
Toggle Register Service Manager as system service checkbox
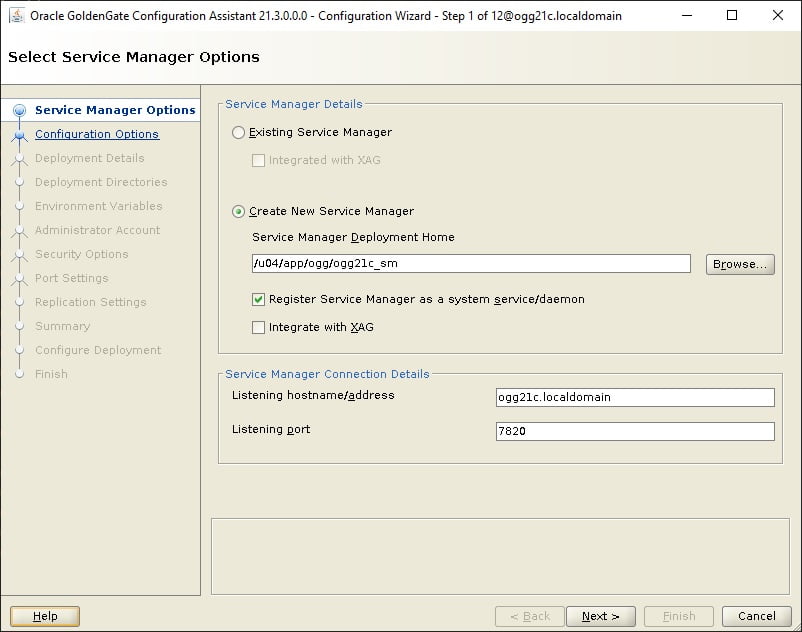(258, 299)
